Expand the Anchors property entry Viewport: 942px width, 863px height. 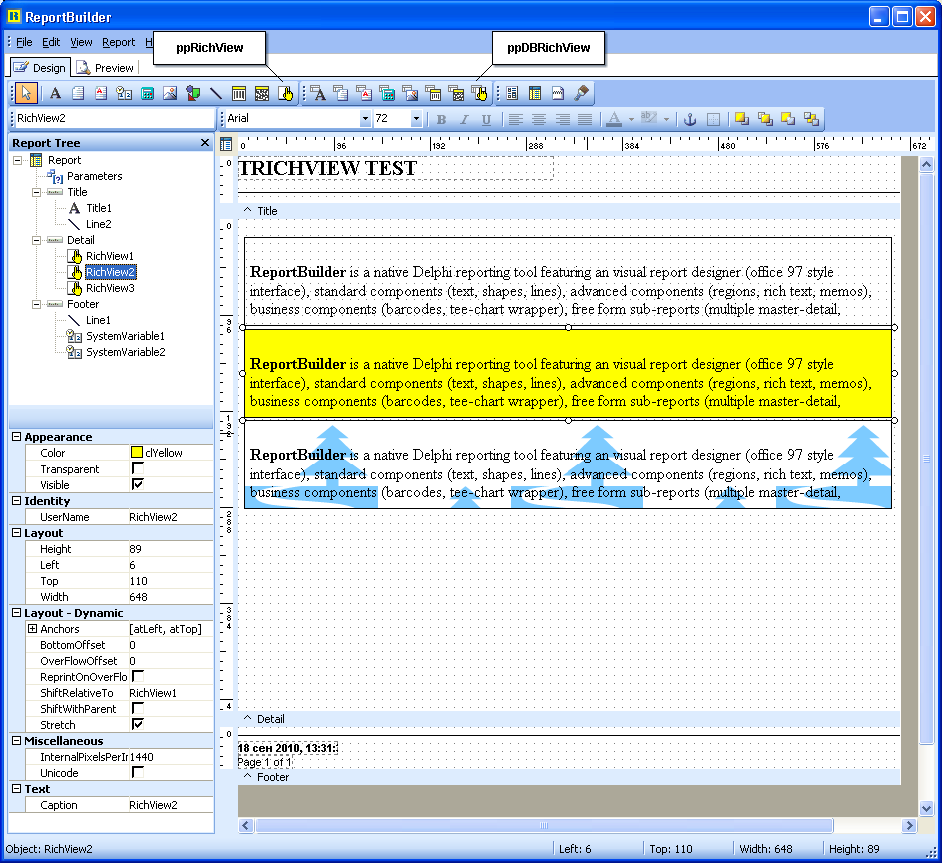32,629
